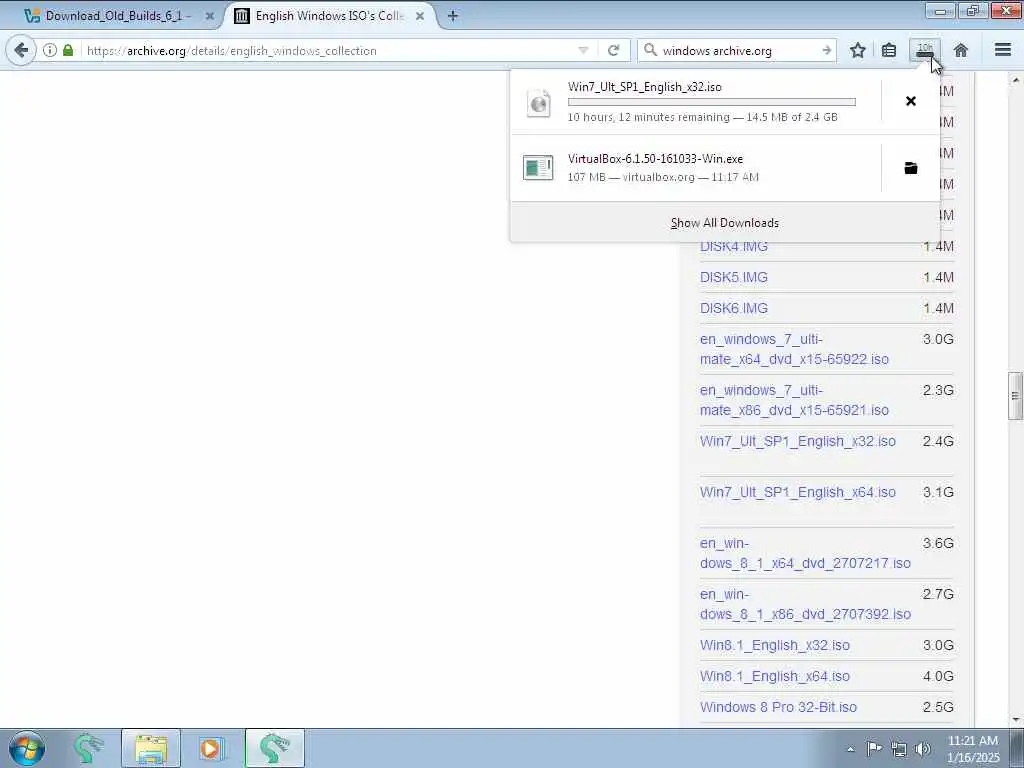Screen dimensions: 1024x768
Task: Click the VirtualBox installer file icon
Action: click(x=538, y=168)
